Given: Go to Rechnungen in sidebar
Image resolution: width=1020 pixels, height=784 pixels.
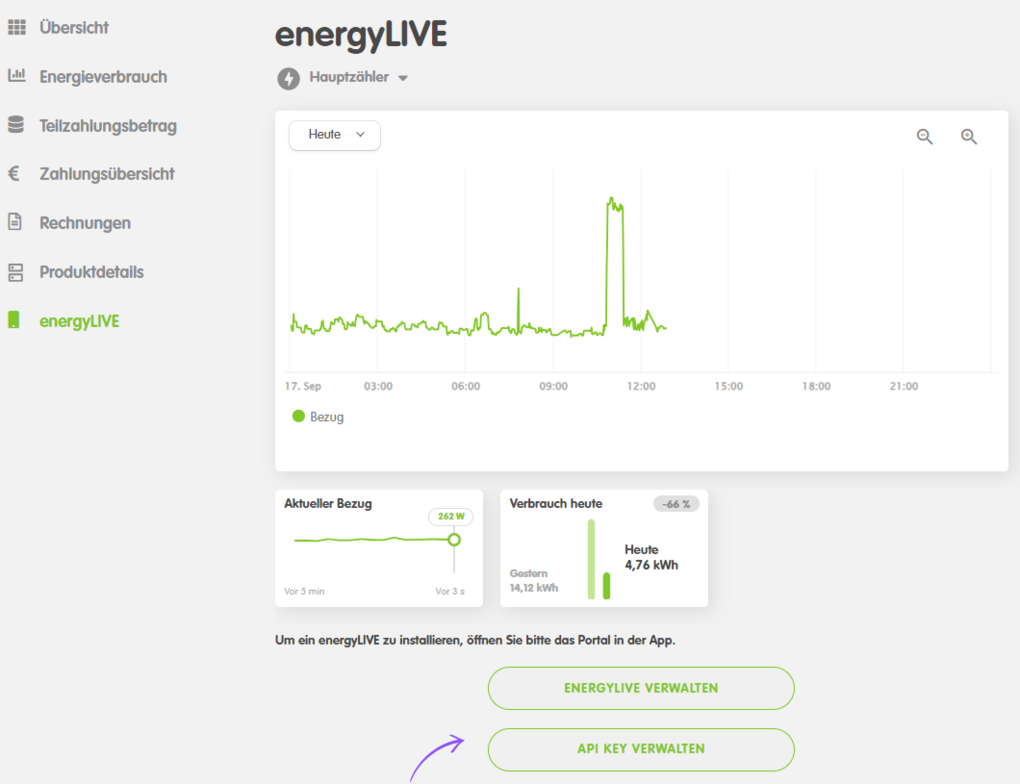Looking at the screenshot, I should coord(85,223).
